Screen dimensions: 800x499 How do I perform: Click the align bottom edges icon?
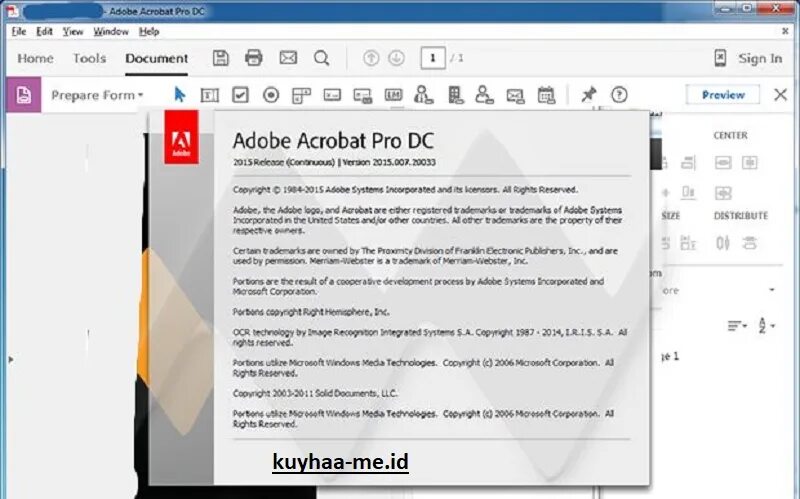point(688,192)
